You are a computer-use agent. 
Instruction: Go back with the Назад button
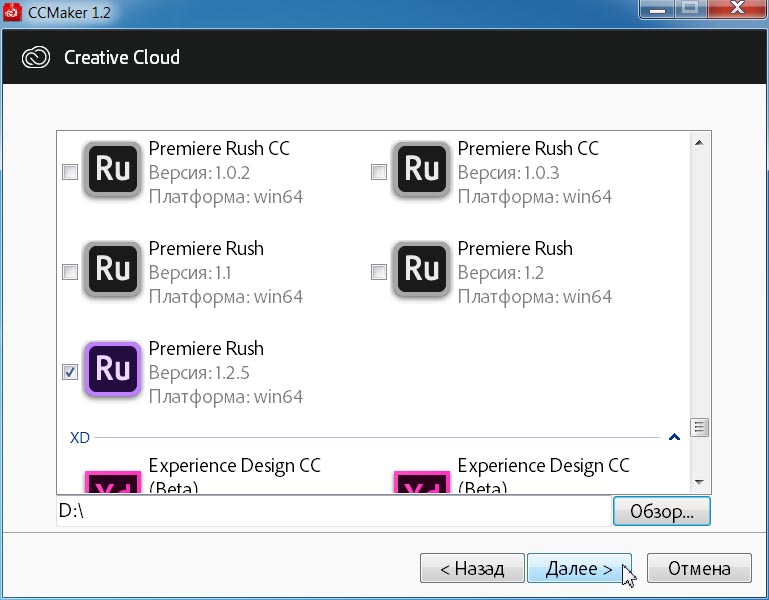pyautogui.click(x=472, y=568)
